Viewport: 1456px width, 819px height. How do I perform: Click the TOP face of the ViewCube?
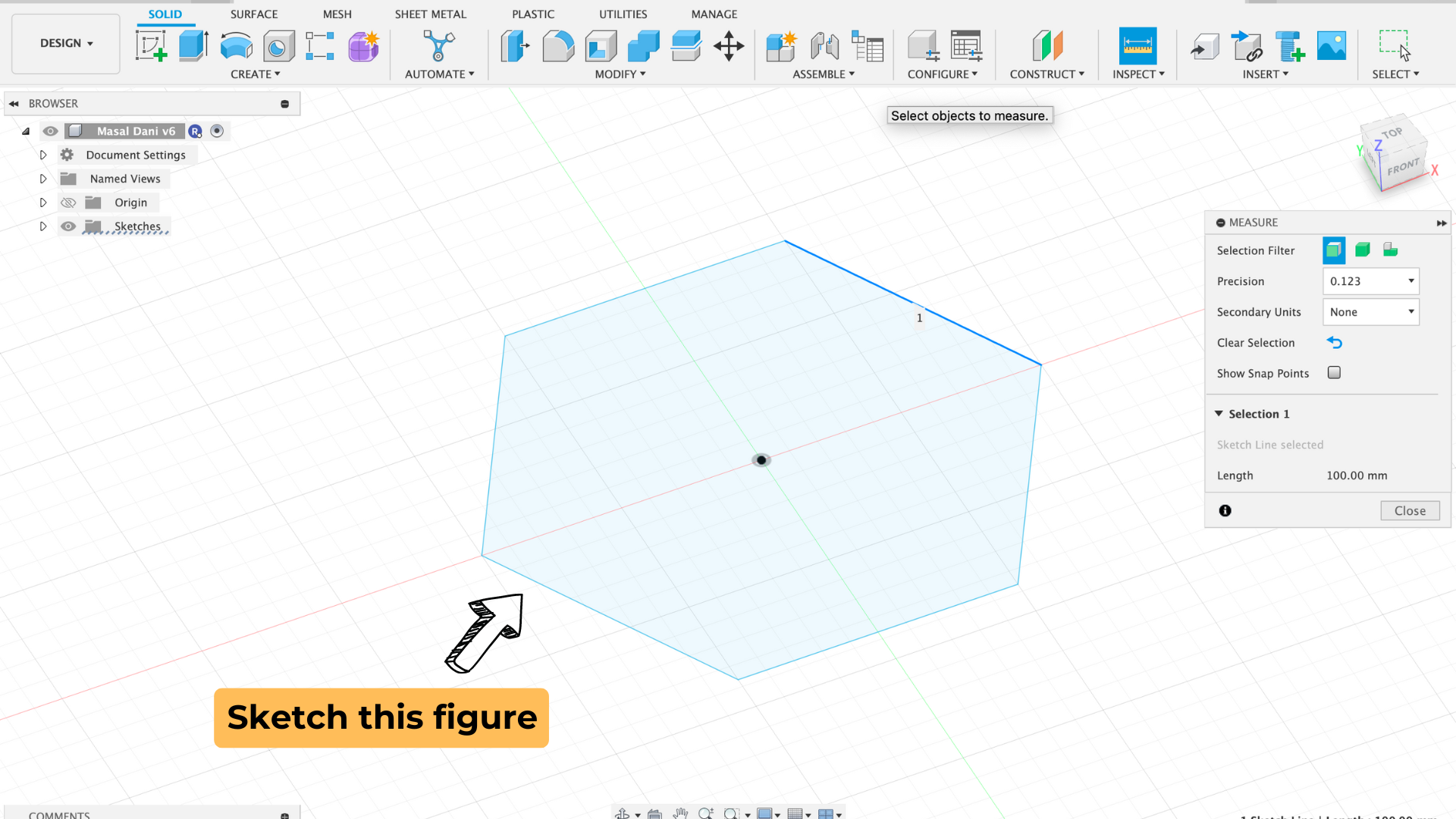coord(1393,133)
